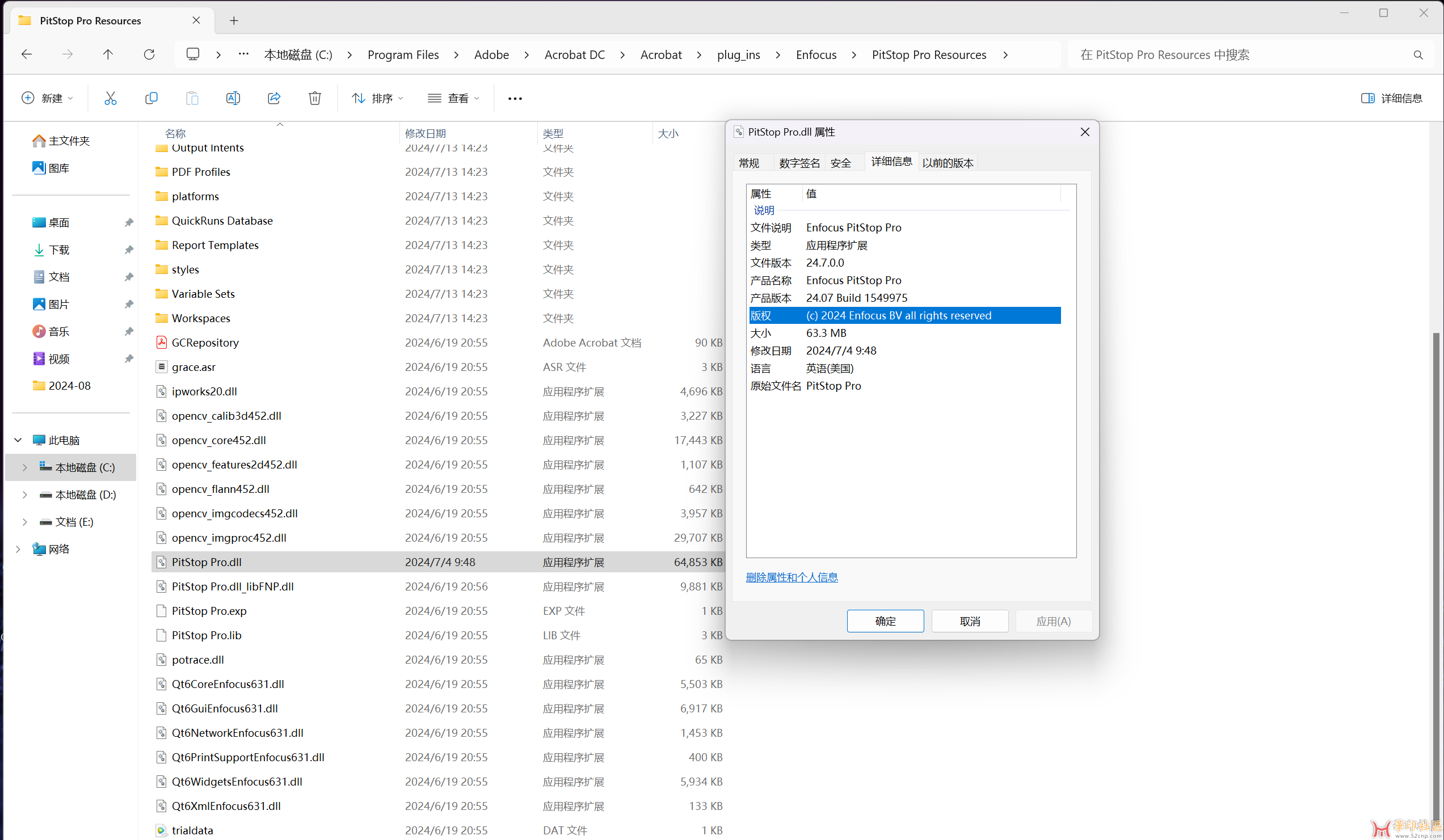Viewport: 1444px width, 840px height.
Task: Click 确定 button in properties dialog
Action: point(885,621)
